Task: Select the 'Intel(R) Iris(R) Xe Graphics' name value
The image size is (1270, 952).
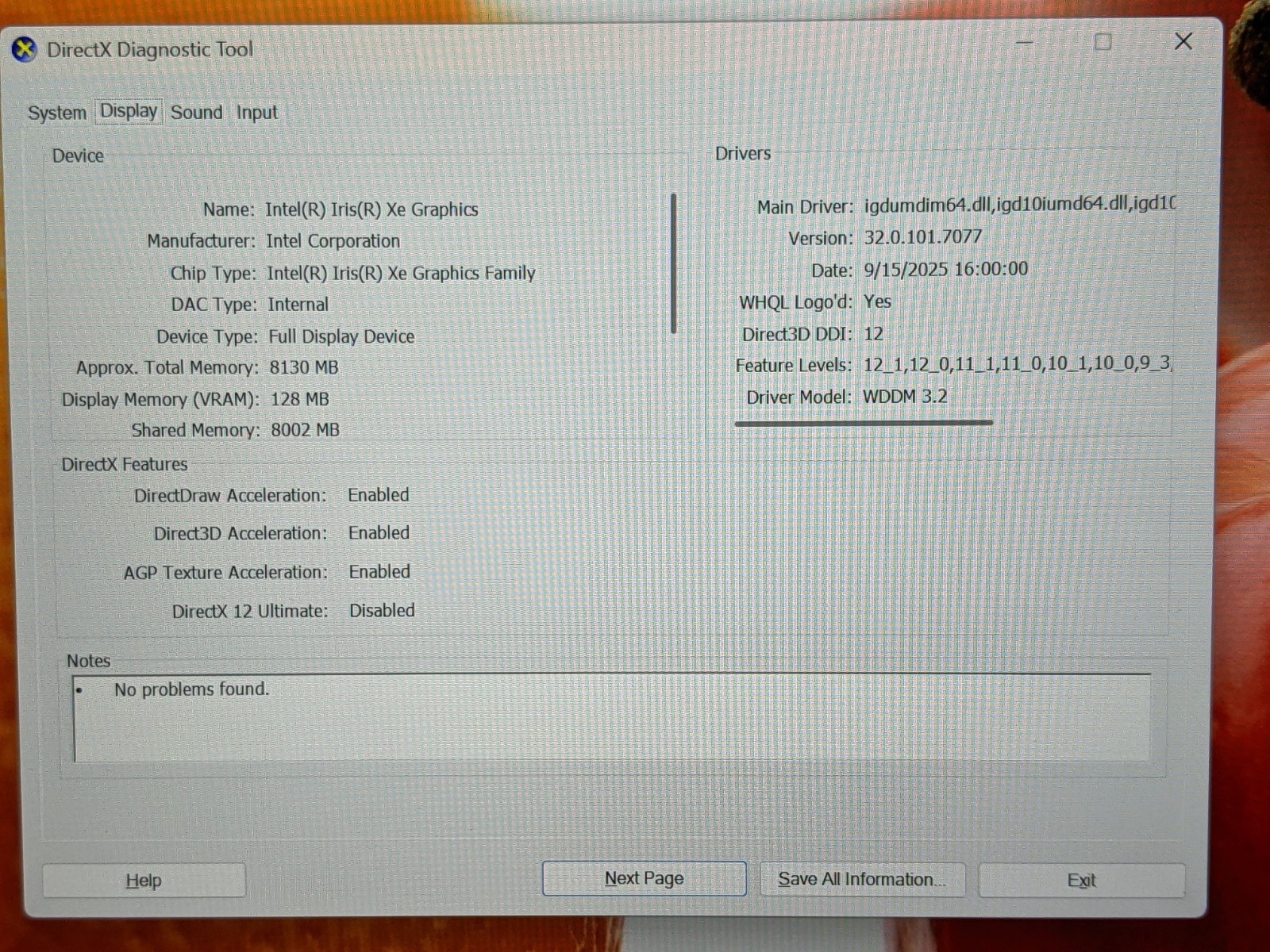Action: pos(371,209)
